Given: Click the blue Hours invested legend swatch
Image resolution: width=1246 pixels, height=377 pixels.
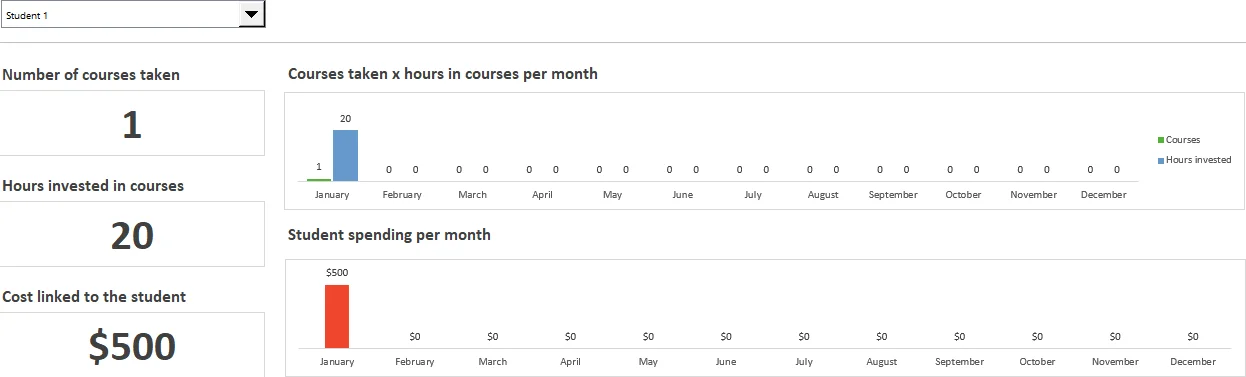Looking at the screenshot, I should tap(1161, 160).
